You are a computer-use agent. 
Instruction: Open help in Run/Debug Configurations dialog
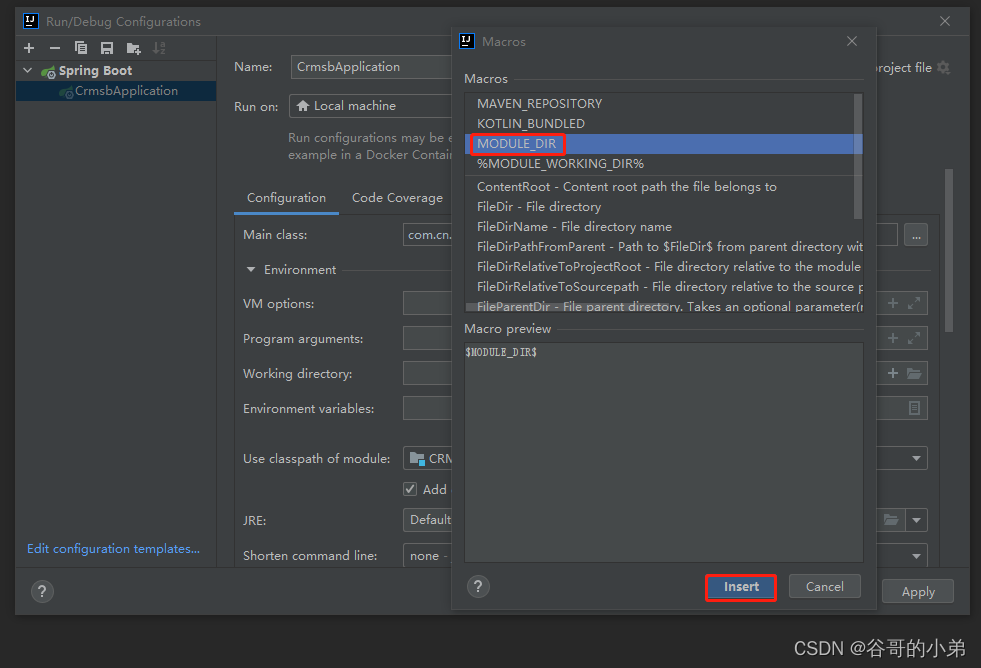pos(42,592)
